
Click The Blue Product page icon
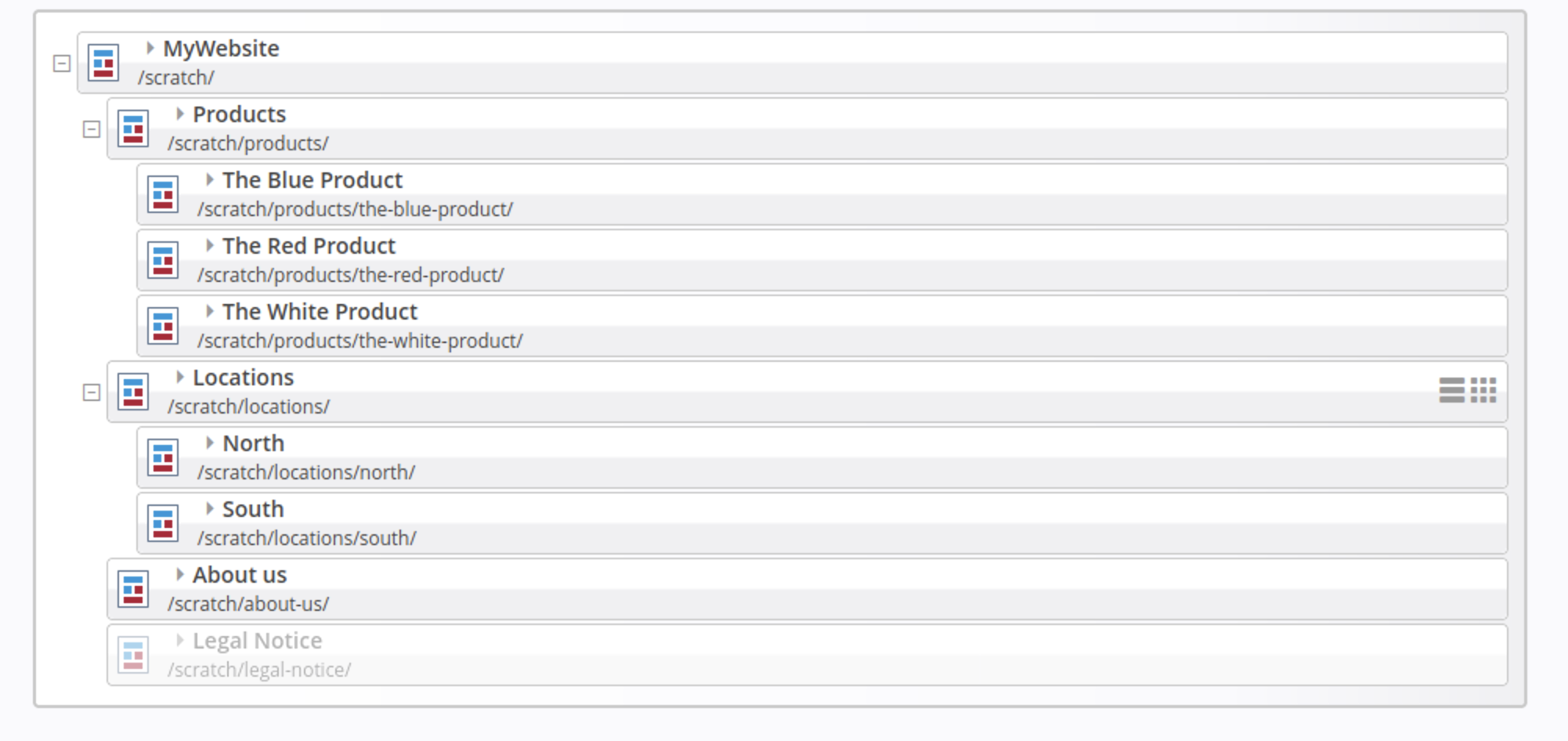click(x=163, y=194)
